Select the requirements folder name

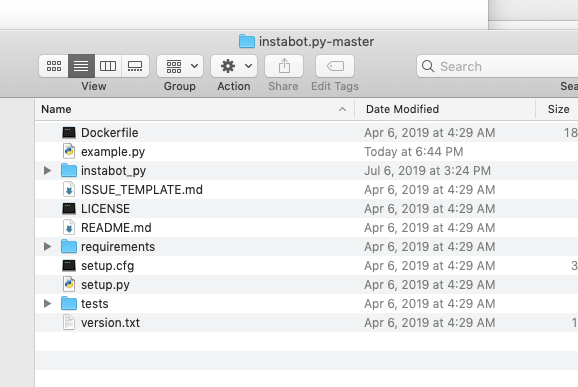pos(118,247)
